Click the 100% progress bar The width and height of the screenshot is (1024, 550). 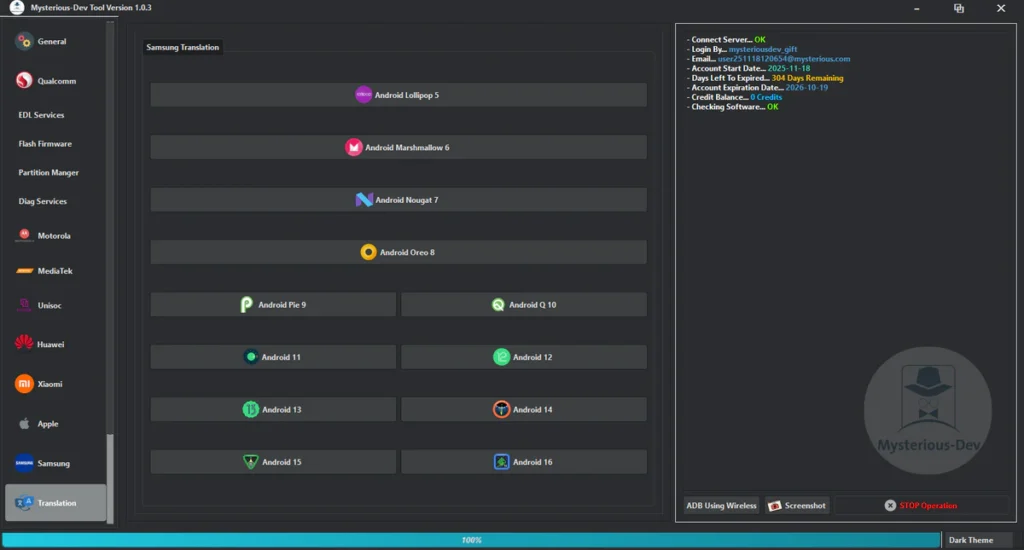471,540
